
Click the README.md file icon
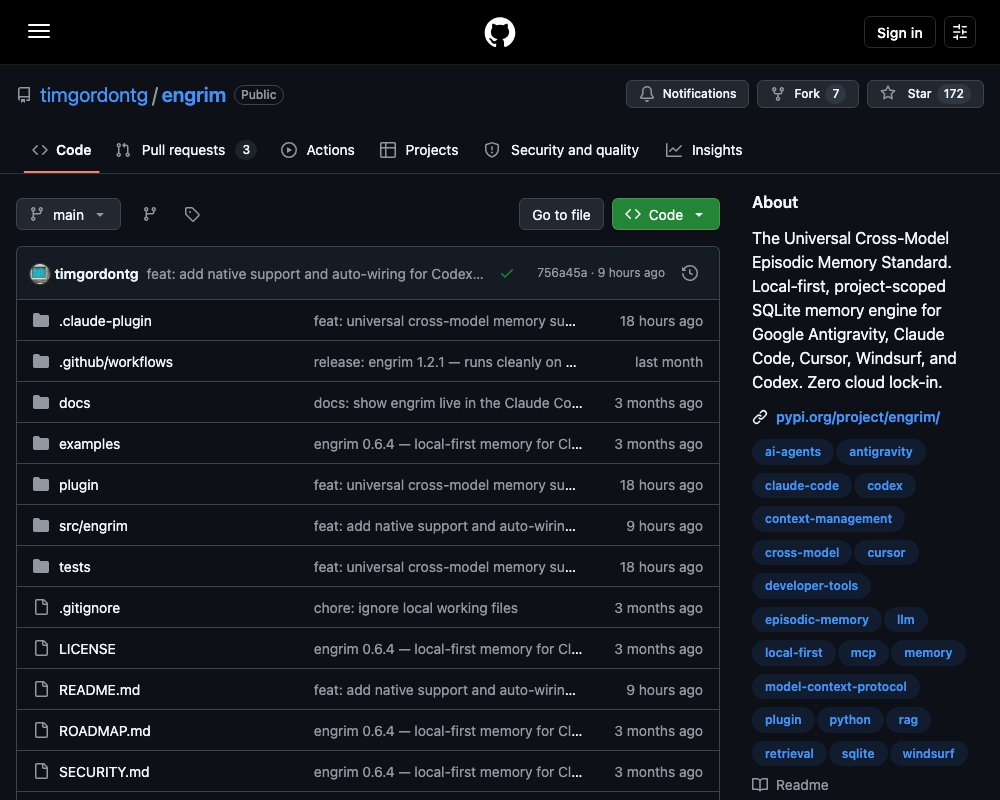coord(41,689)
